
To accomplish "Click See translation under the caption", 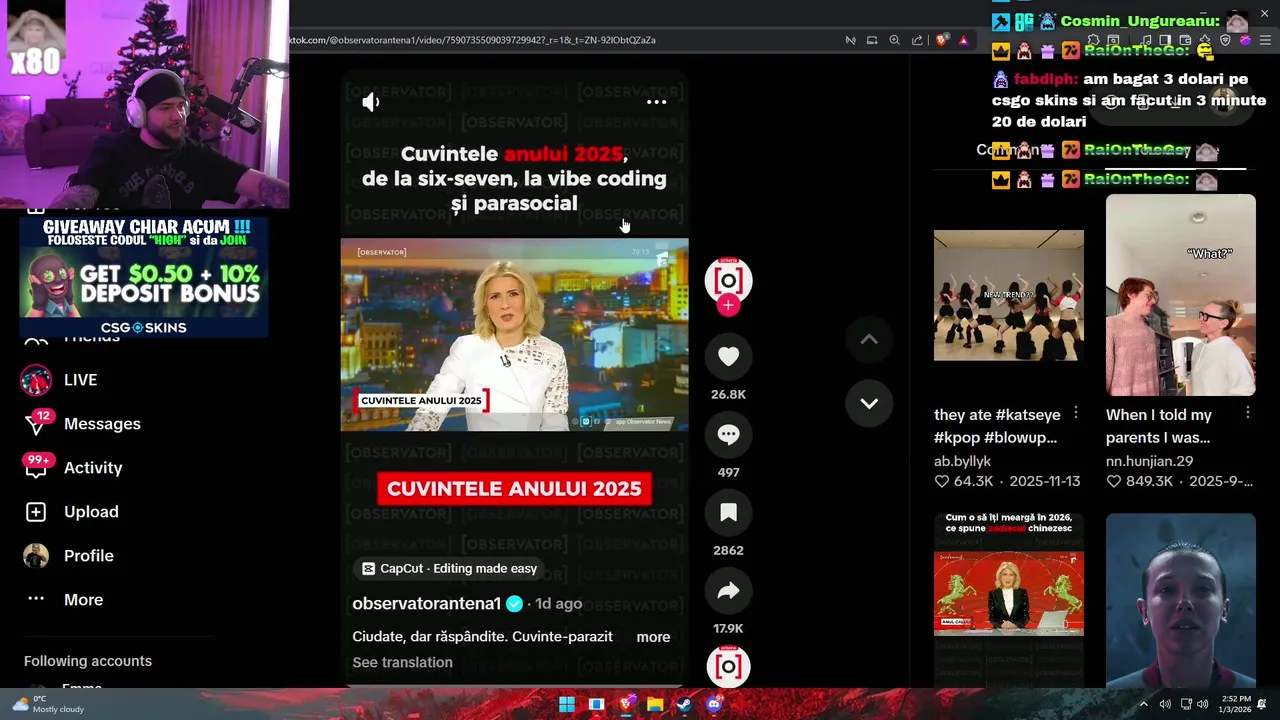I will point(402,662).
